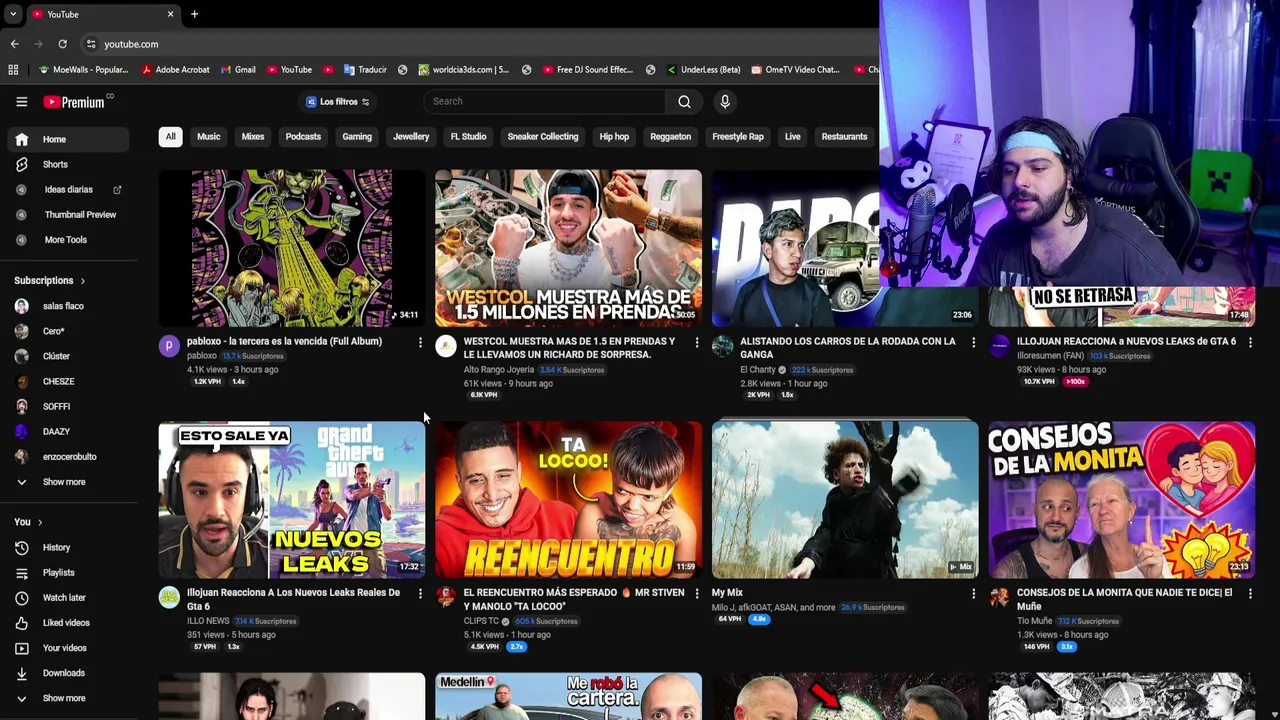Select the Gaming filter chip
The image size is (1280, 720).
click(x=357, y=137)
